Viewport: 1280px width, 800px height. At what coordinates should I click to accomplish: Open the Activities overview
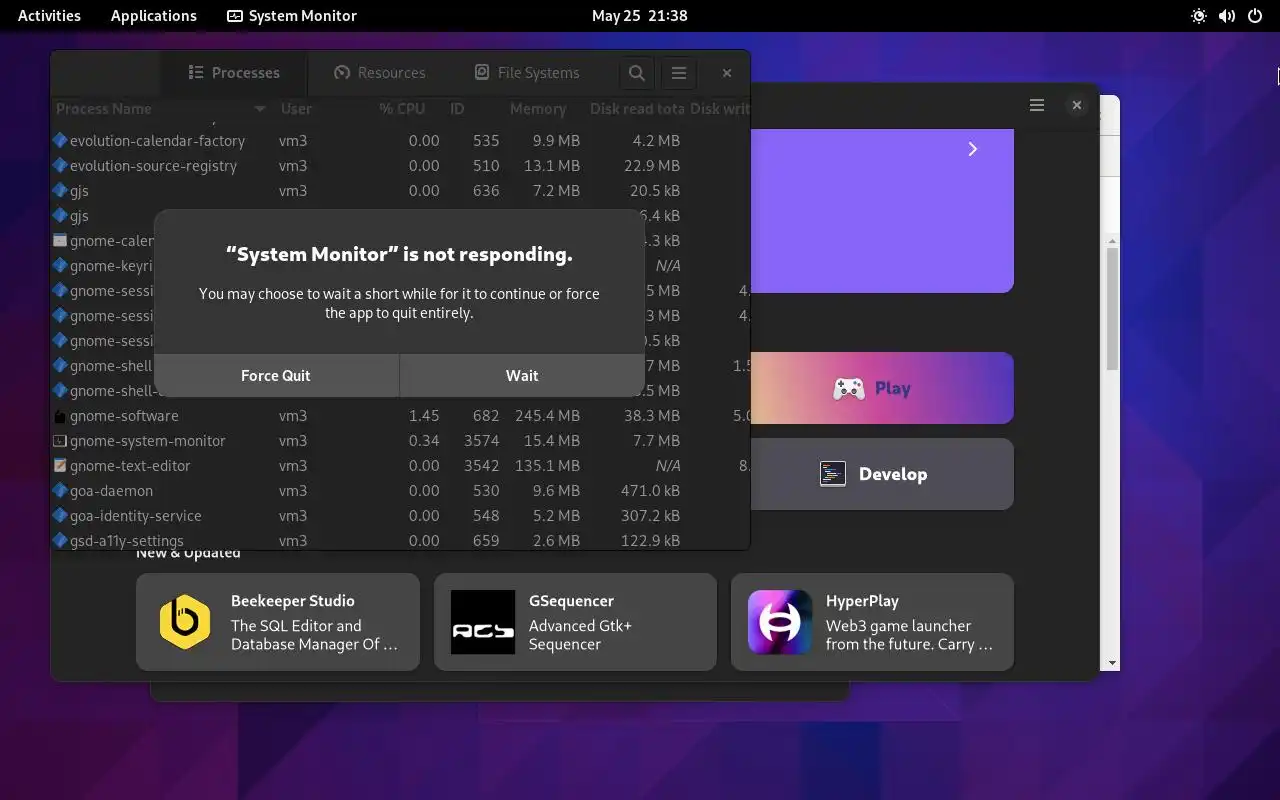click(49, 16)
